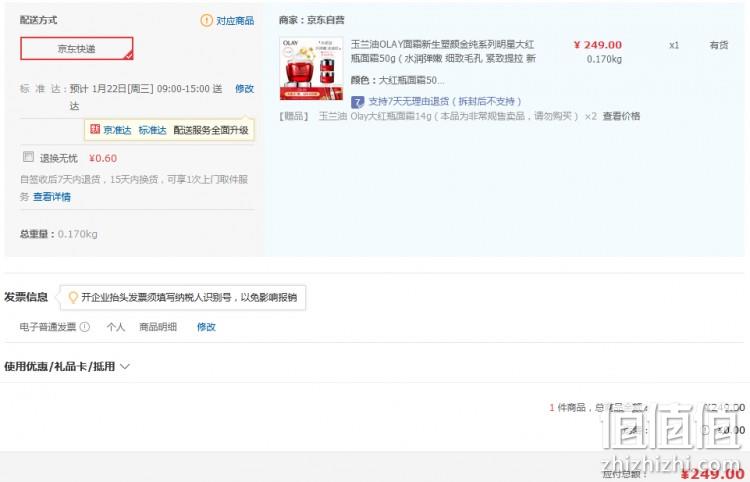Click info icon next to 电子普通发票
Screen dimensions: 750x482
[85, 327]
